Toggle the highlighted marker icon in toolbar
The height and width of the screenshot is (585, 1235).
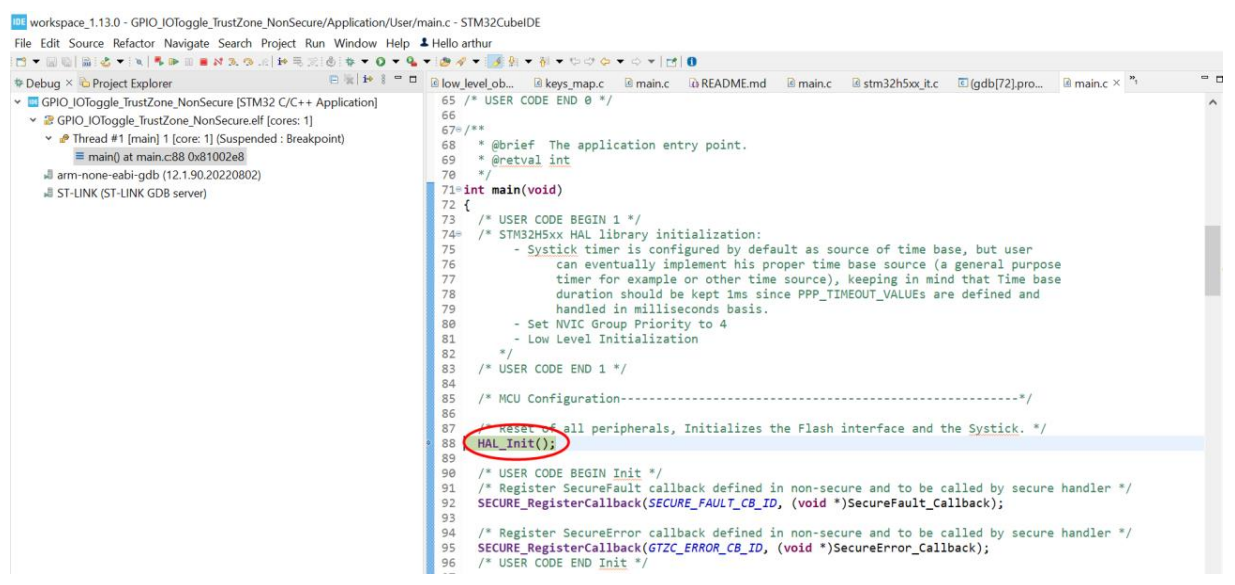click(495, 62)
